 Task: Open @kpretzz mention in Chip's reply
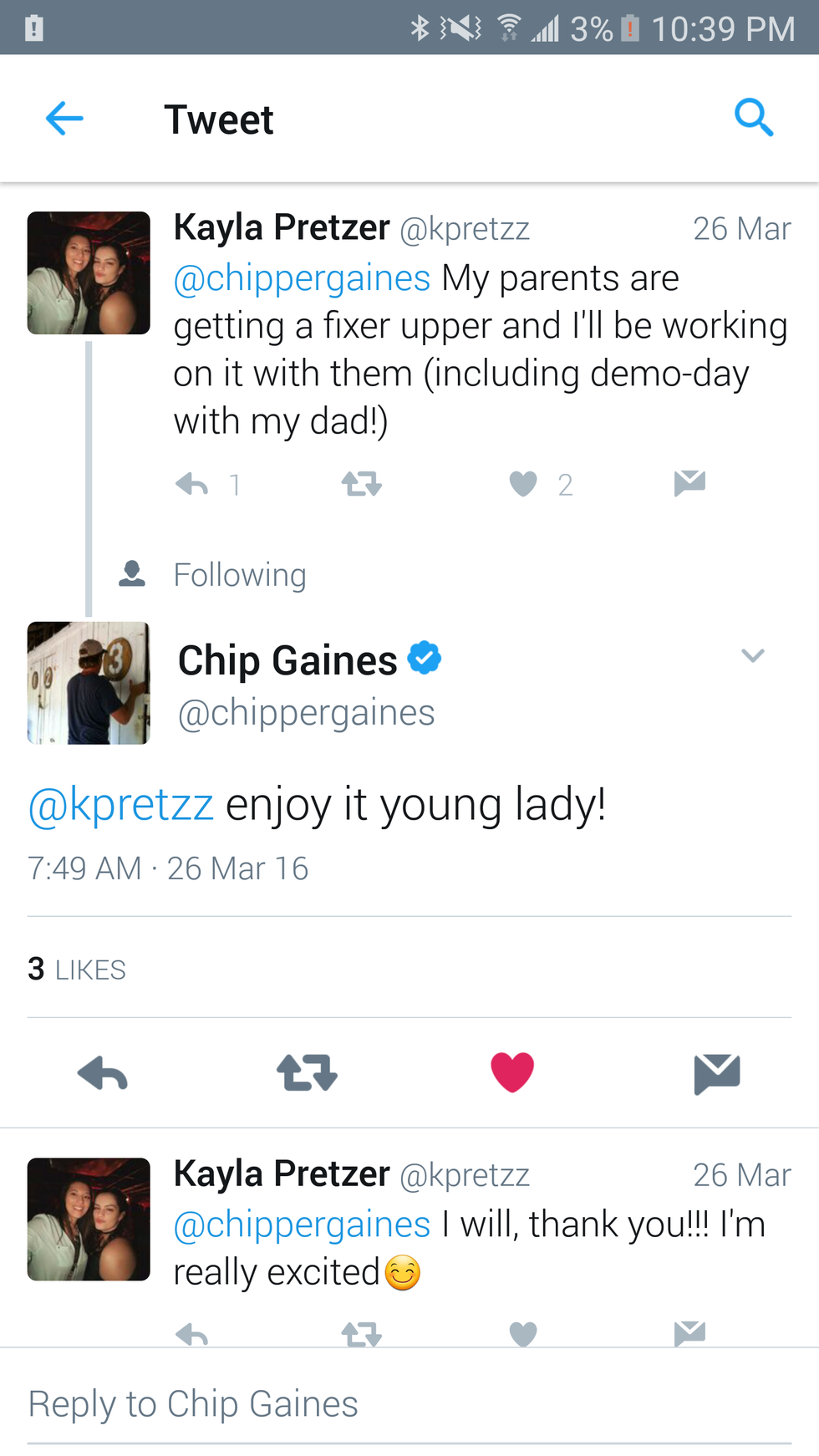121,805
